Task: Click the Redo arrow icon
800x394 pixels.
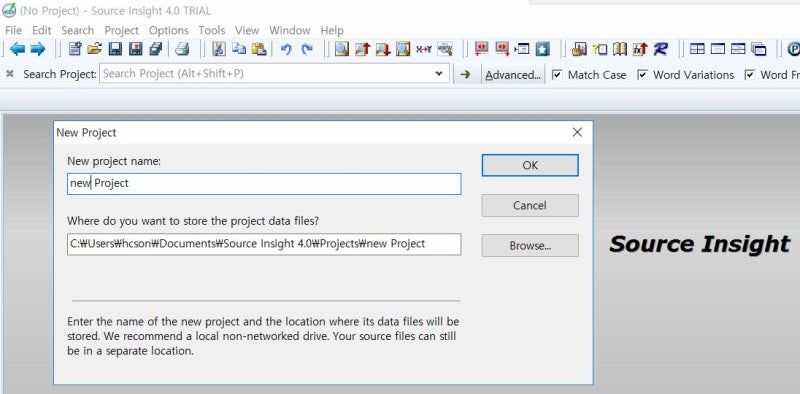Action: tap(307, 50)
